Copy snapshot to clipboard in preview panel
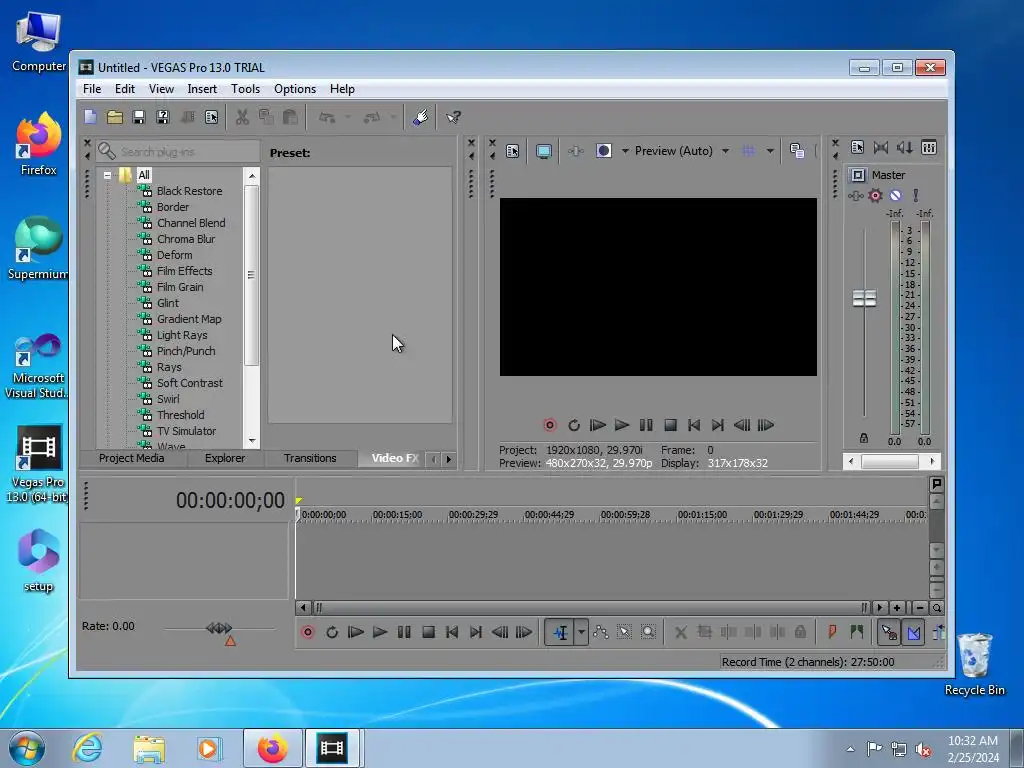 [797, 151]
